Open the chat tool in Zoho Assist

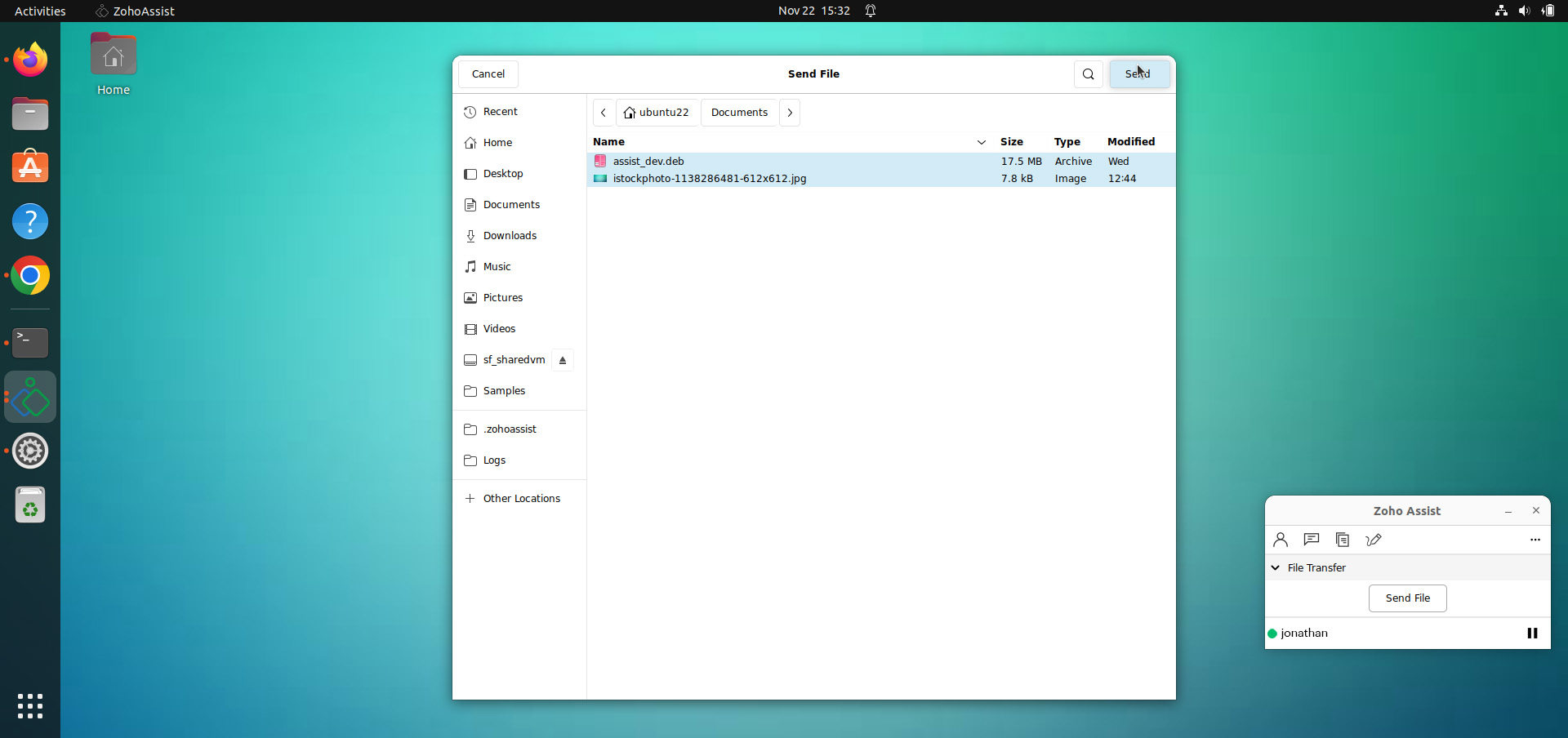click(x=1312, y=540)
